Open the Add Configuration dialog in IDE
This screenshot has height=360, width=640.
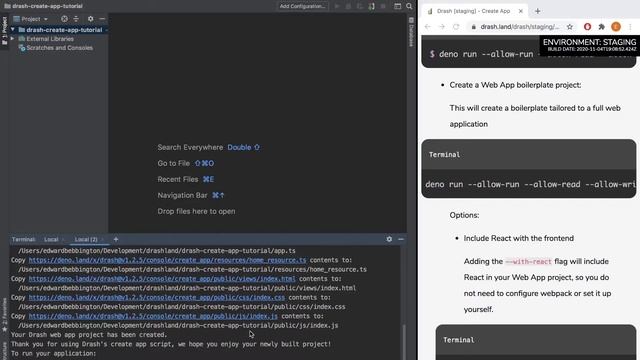(x=302, y=6)
